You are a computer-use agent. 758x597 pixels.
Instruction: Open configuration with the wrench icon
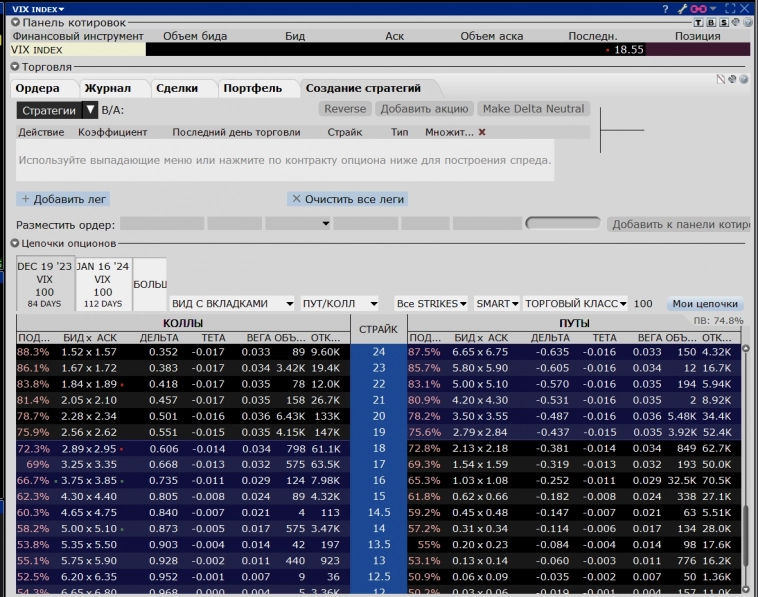coord(681,8)
